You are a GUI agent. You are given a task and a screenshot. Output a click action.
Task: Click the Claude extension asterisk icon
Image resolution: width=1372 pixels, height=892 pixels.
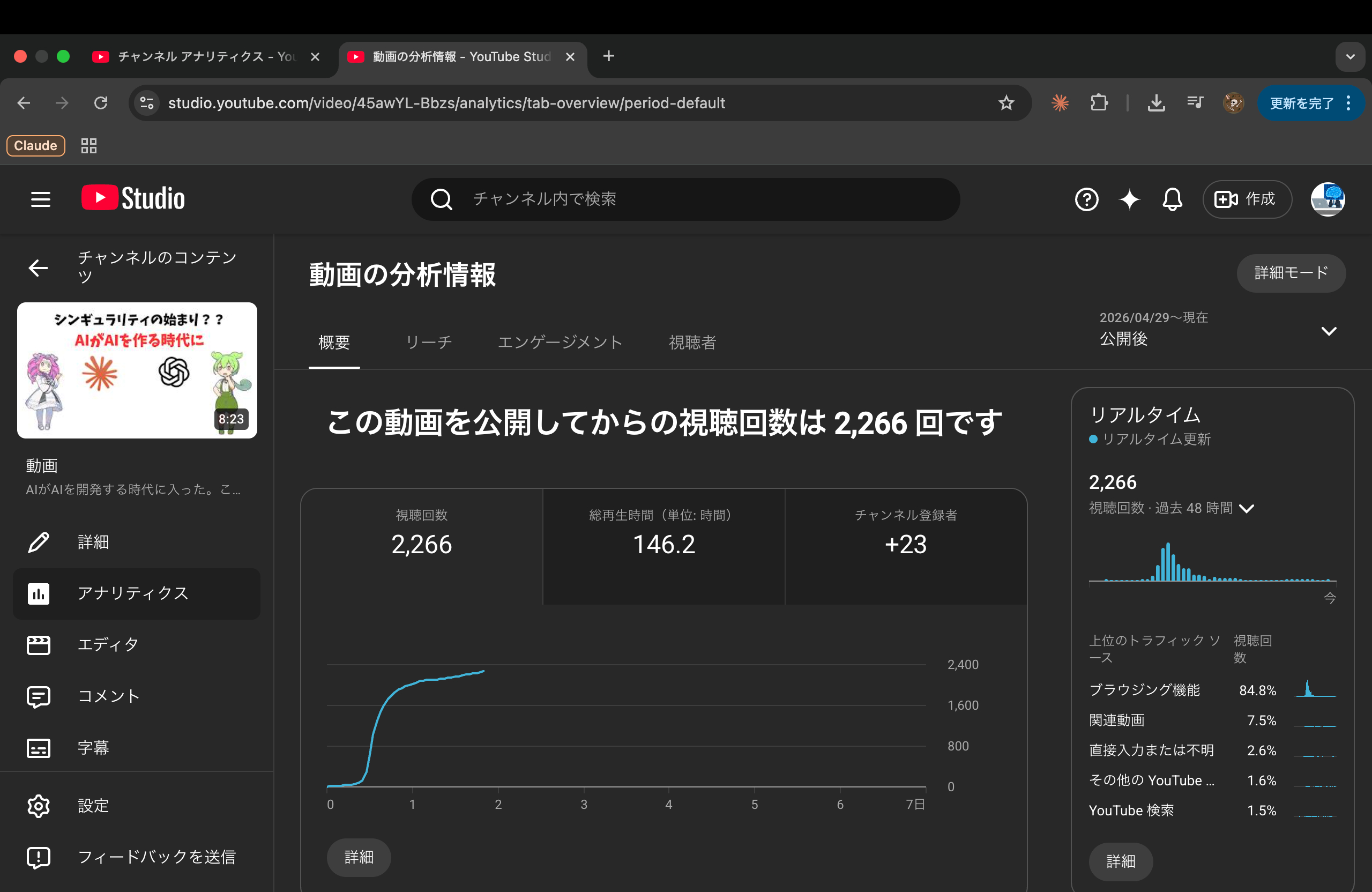tap(1060, 103)
